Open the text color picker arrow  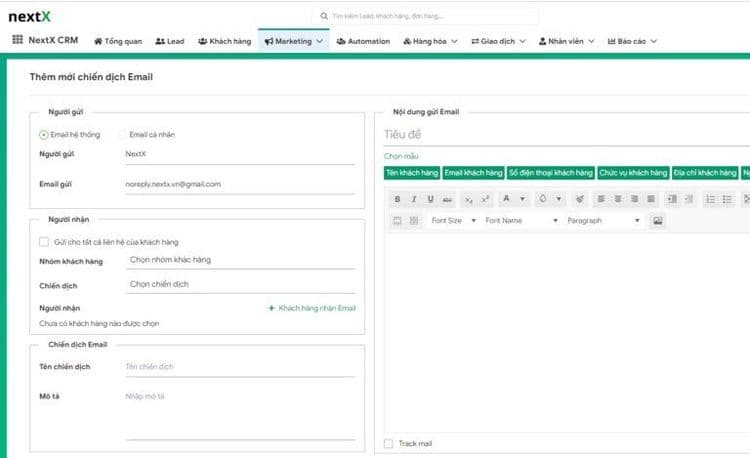[x=523, y=199]
